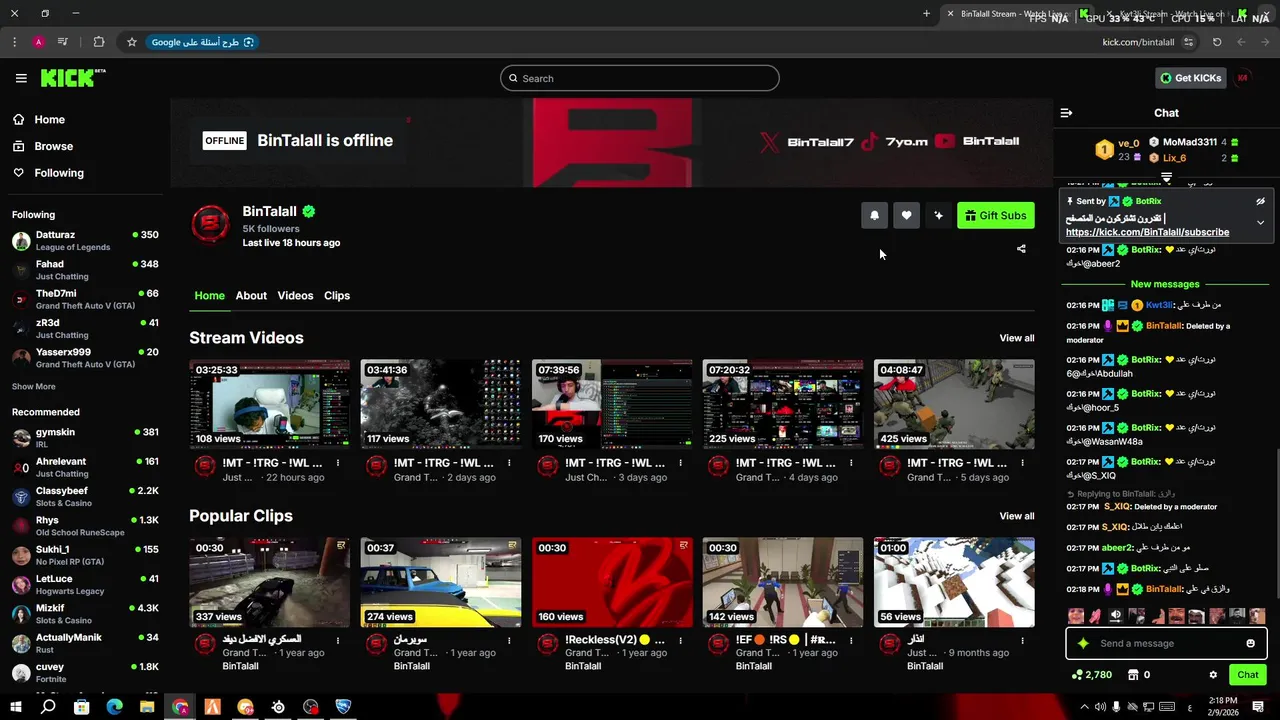This screenshot has width=1280, height=720.
Task: Click the YouTube BinTalall banner icon
Action: pos(945,142)
